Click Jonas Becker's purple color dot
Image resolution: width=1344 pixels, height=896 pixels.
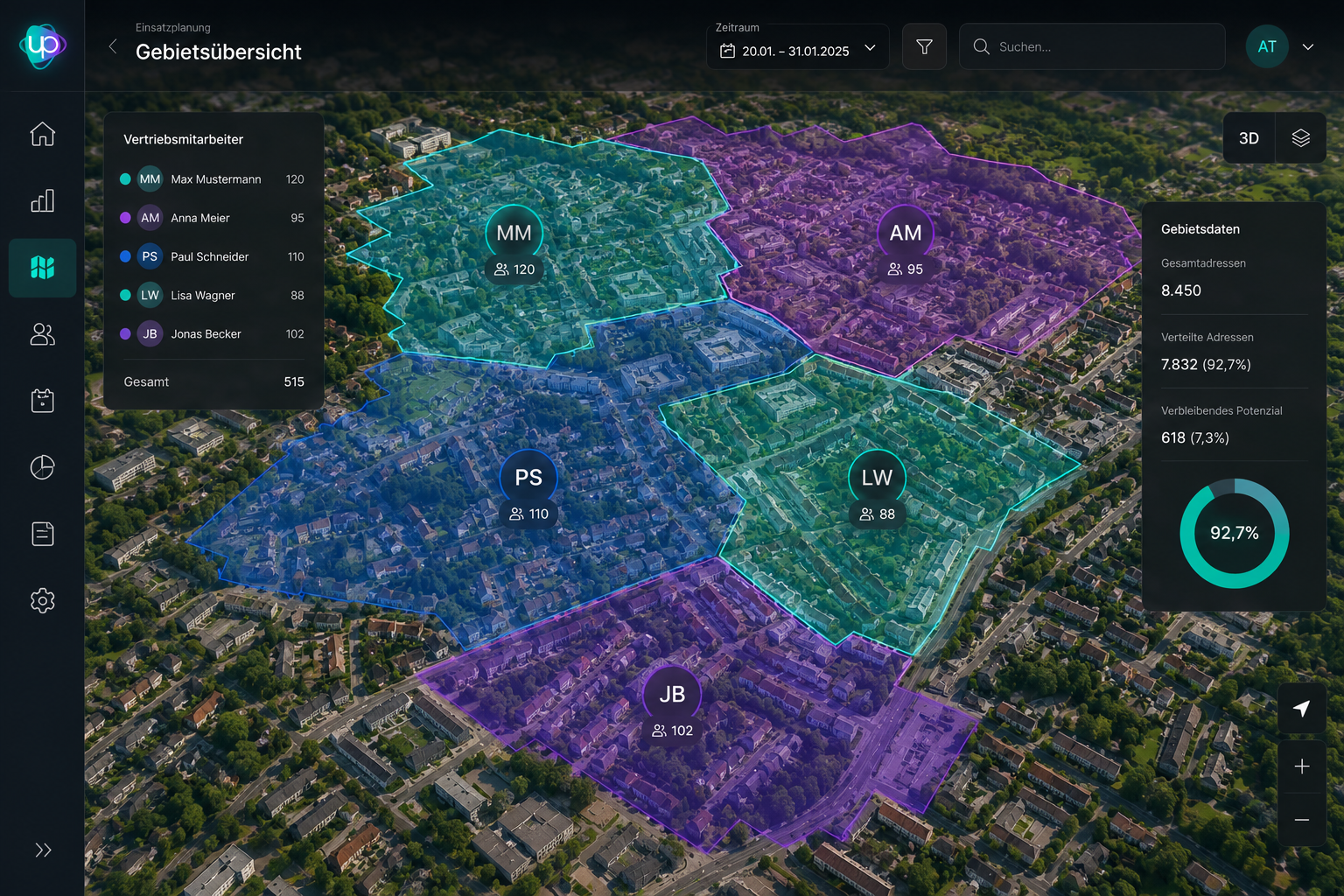pos(125,333)
